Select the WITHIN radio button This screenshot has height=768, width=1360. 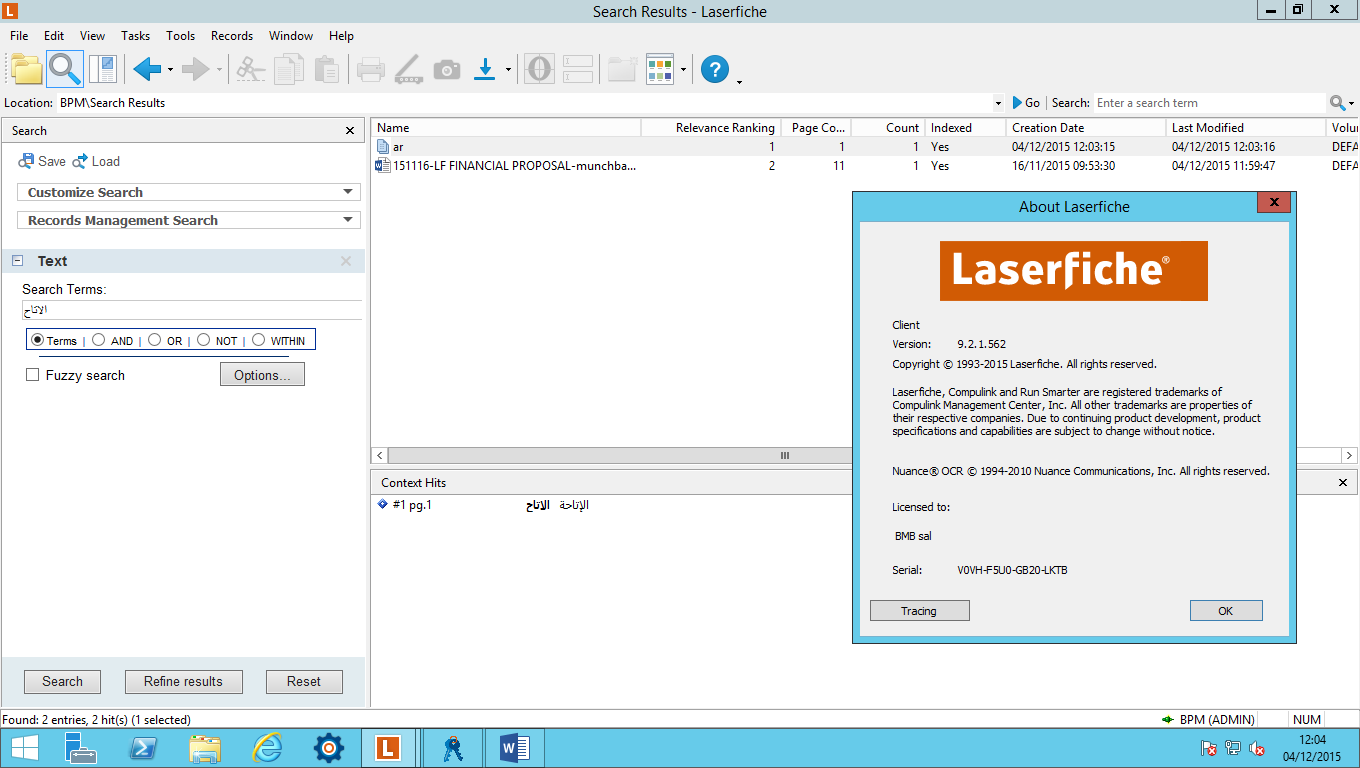tap(258, 340)
